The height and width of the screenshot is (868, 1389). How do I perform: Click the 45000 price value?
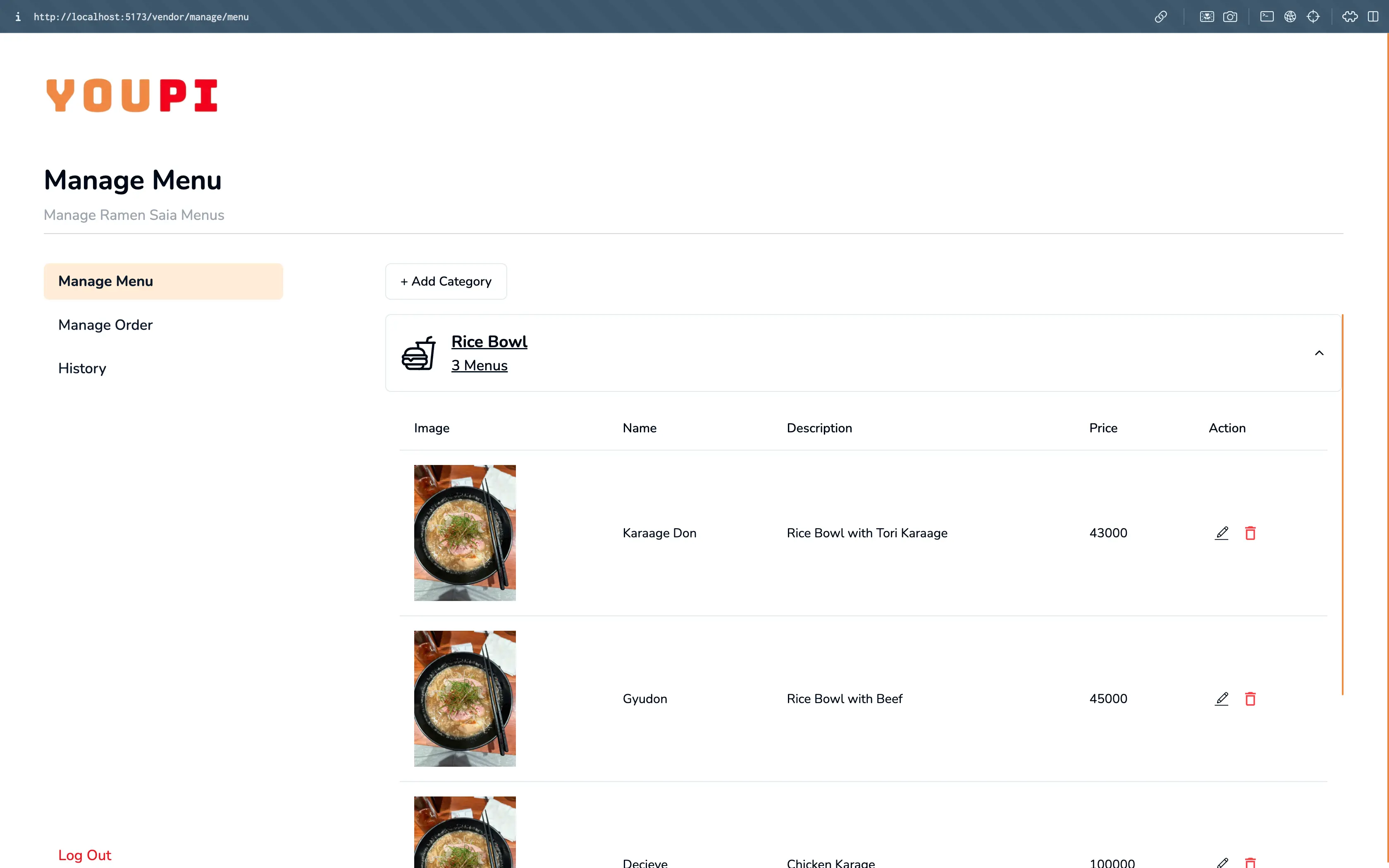(x=1108, y=699)
